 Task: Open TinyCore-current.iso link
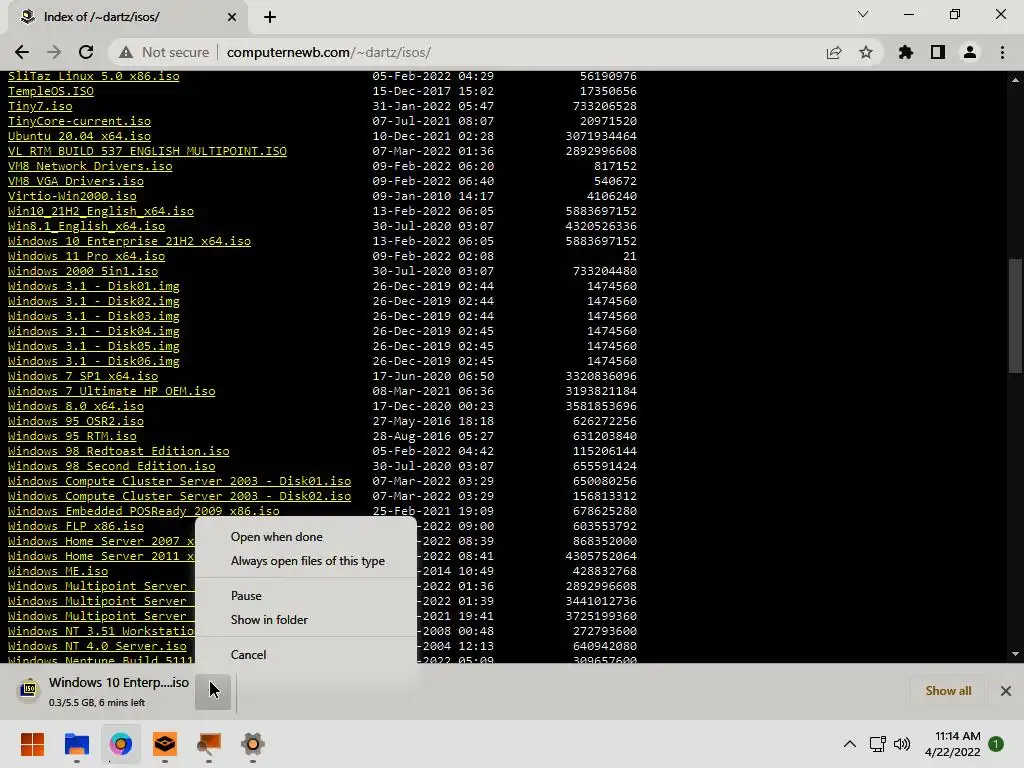pyautogui.click(x=79, y=121)
